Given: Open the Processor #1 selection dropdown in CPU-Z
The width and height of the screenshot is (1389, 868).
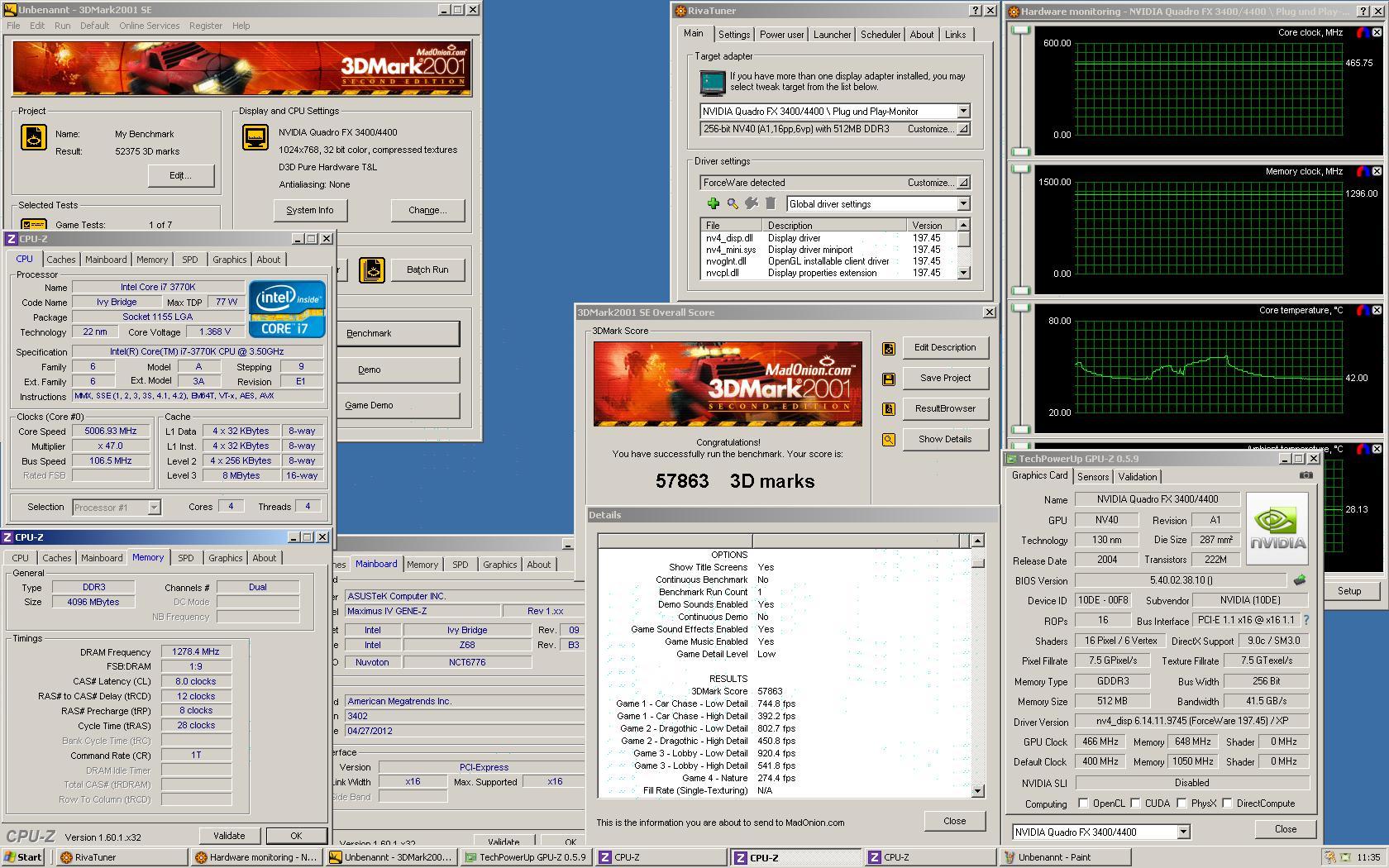Looking at the screenshot, I should pos(154,508).
